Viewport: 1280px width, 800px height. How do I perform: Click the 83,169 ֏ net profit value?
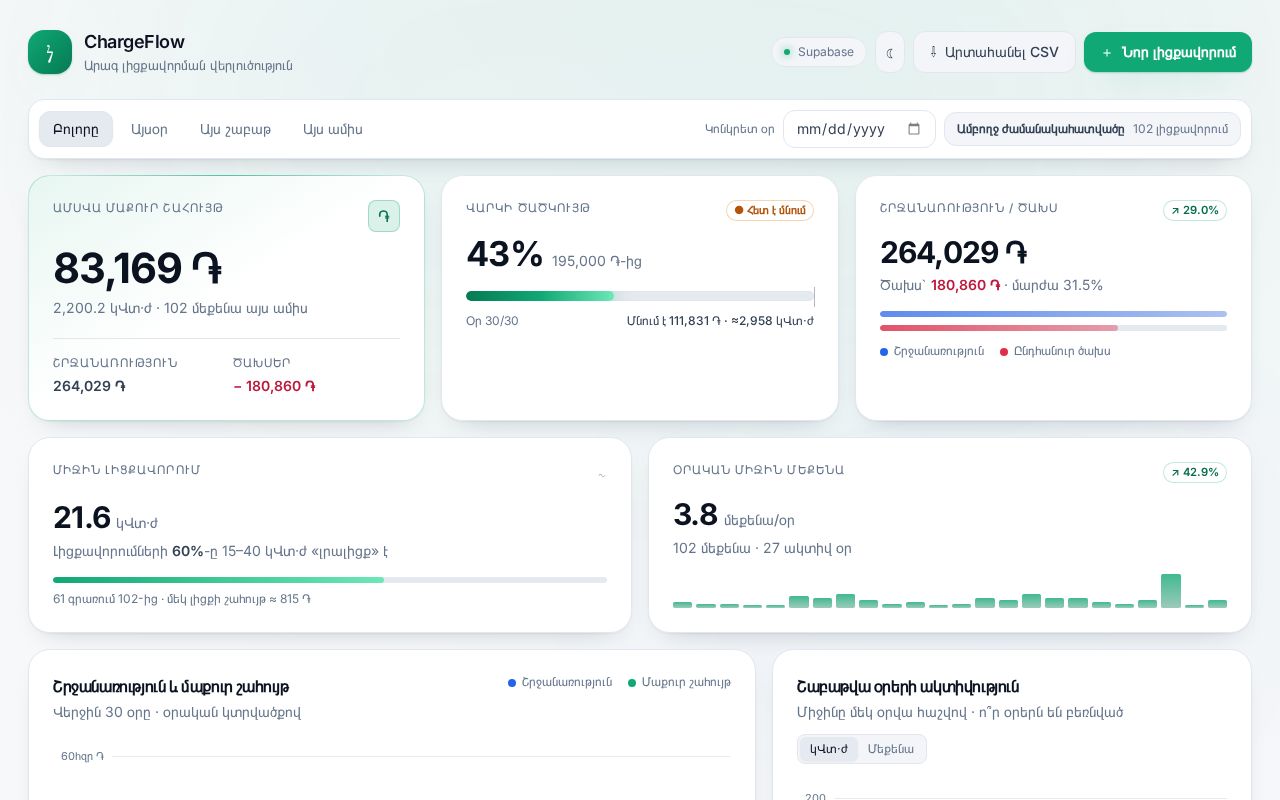[137, 268]
